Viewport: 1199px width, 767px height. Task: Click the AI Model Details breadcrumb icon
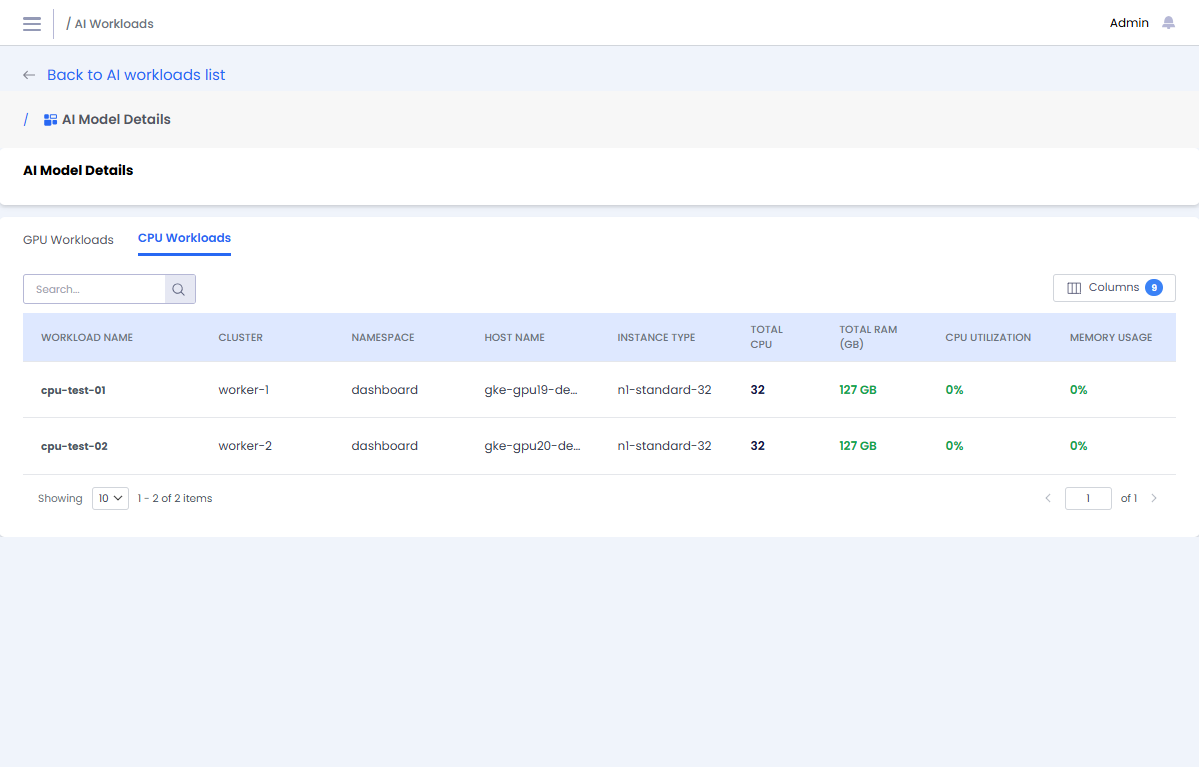coord(50,120)
